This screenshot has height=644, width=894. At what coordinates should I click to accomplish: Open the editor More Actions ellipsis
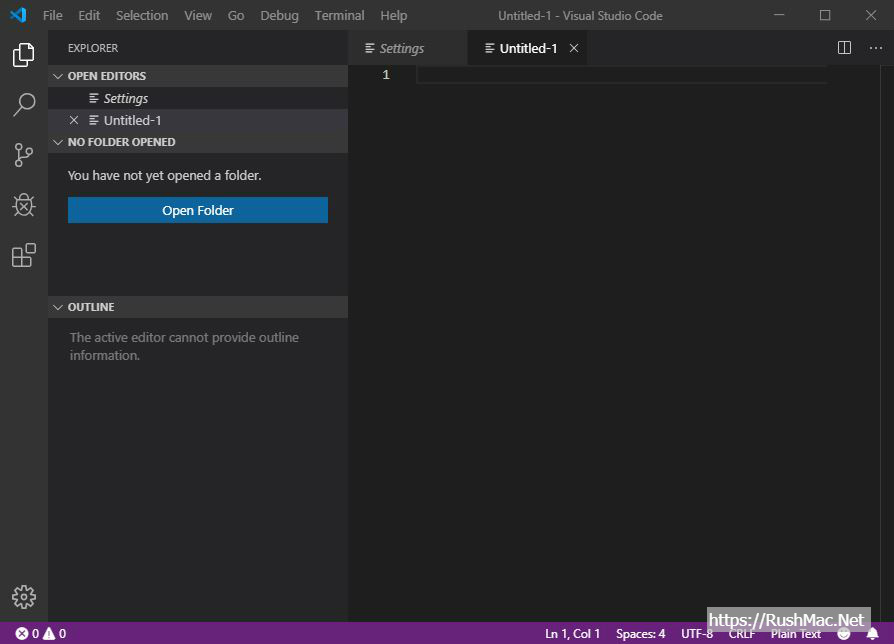(876, 48)
